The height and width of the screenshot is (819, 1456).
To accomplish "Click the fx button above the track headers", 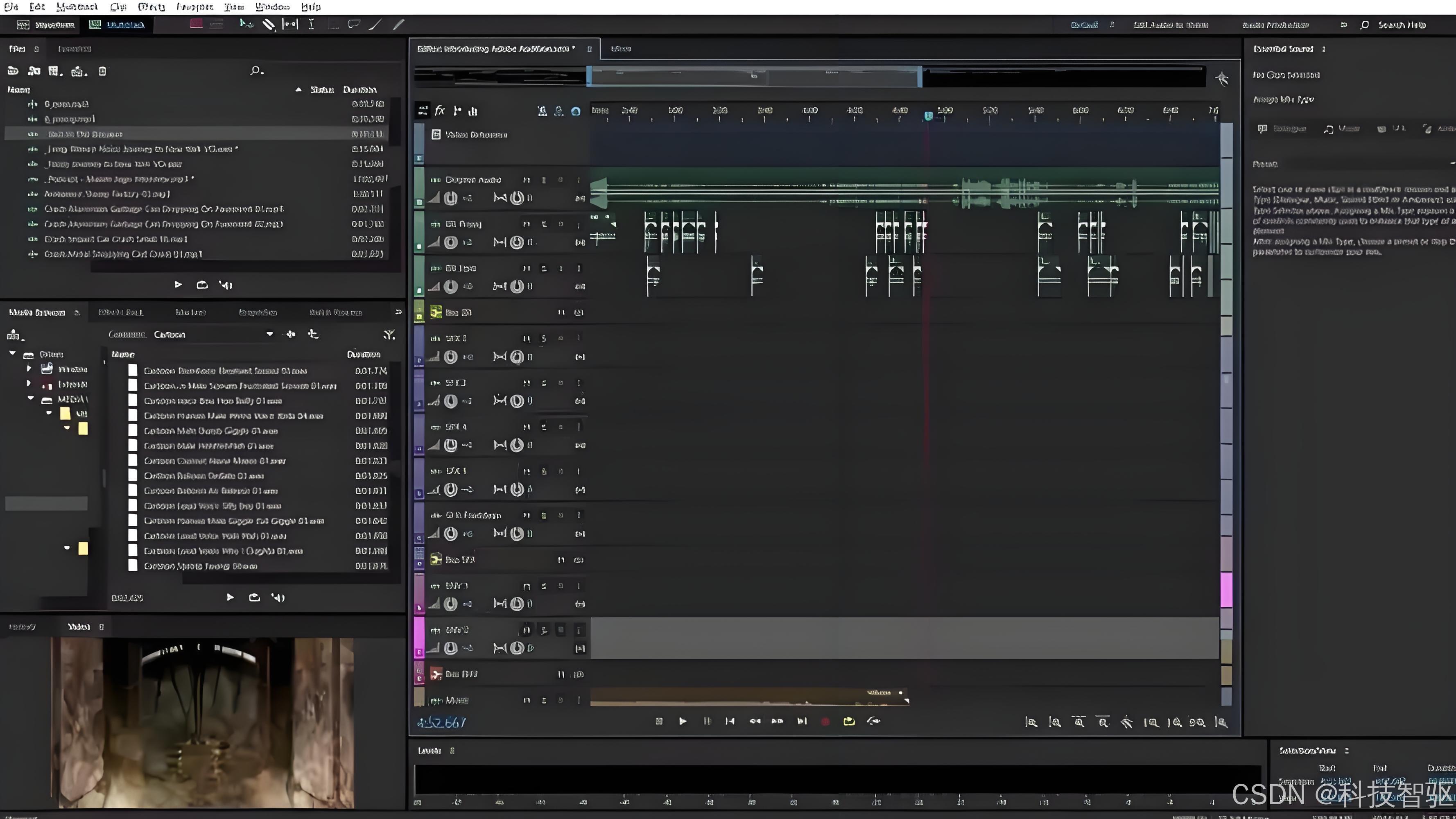I will click(440, 111).
